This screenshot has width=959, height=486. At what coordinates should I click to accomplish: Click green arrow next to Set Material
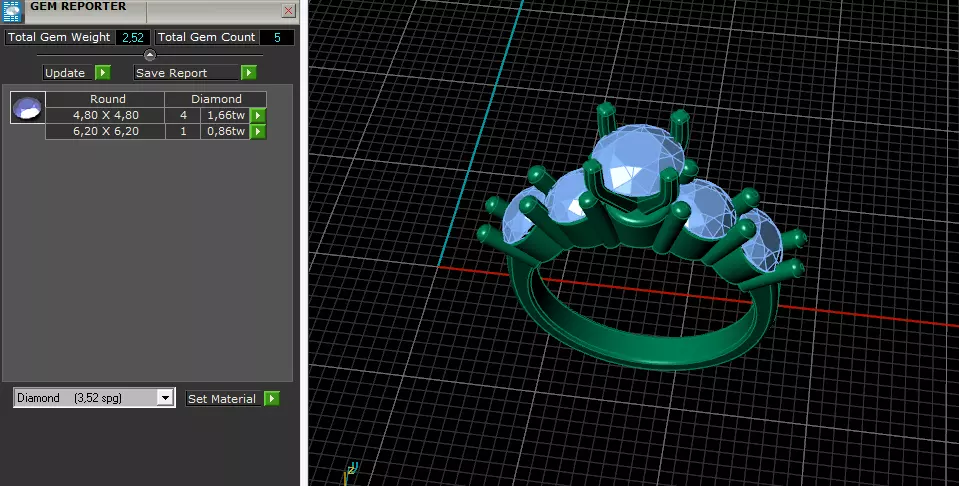pos(272,399)
